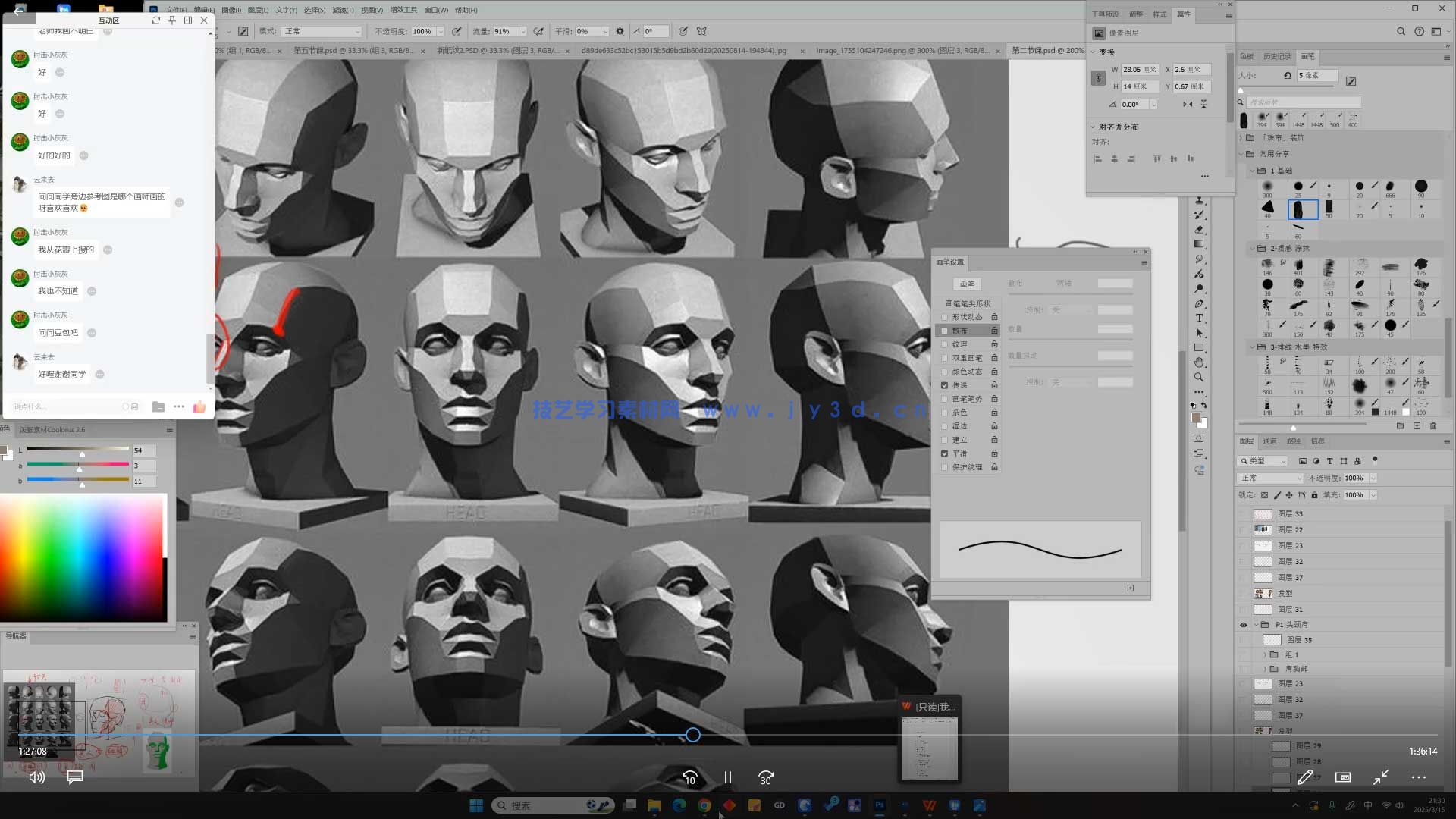Uncheck the 传递 brush option

(x=944, y=385)
